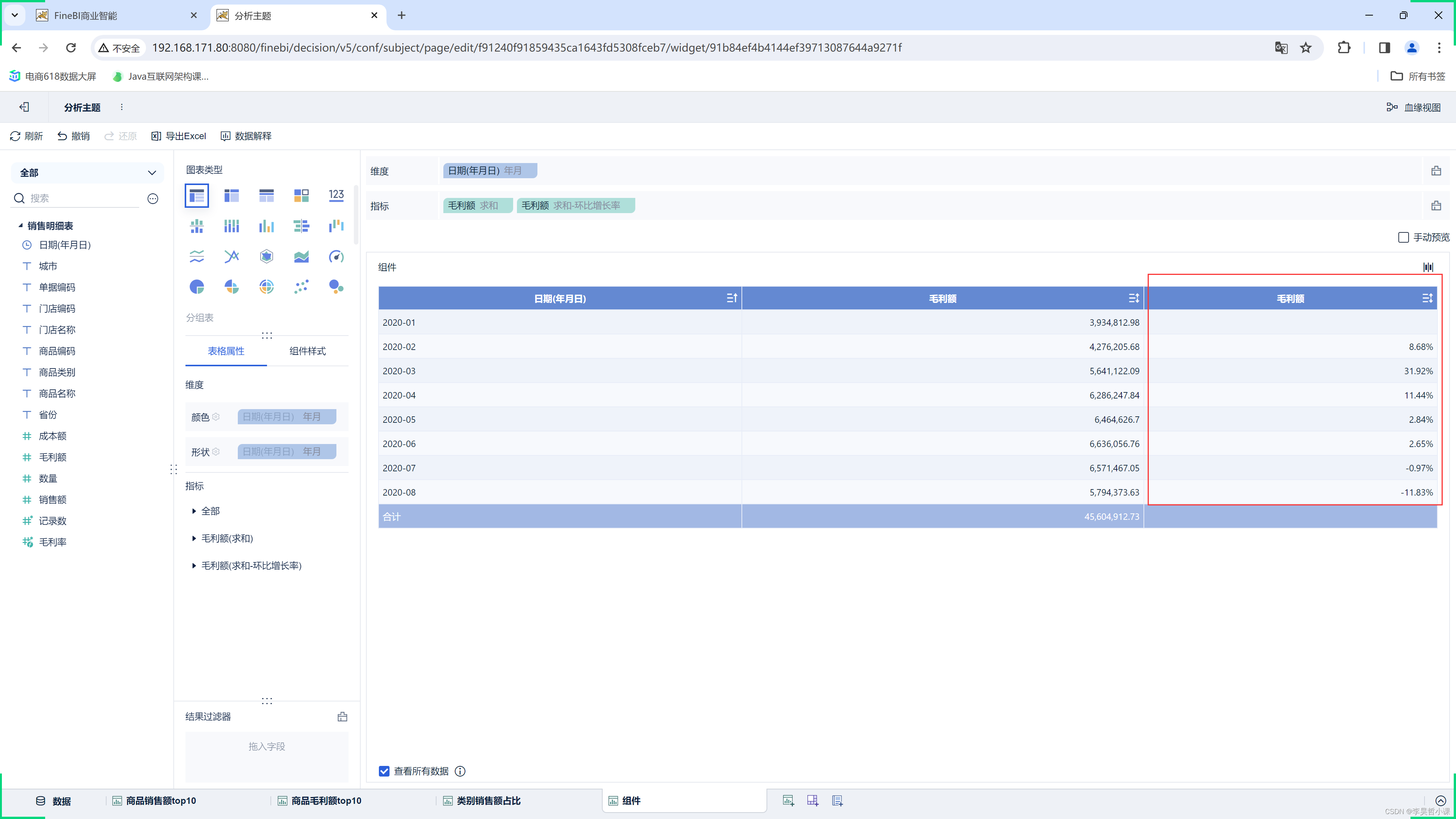
Task: Select the multi-layer pie chart type
Action: point(266,287)
